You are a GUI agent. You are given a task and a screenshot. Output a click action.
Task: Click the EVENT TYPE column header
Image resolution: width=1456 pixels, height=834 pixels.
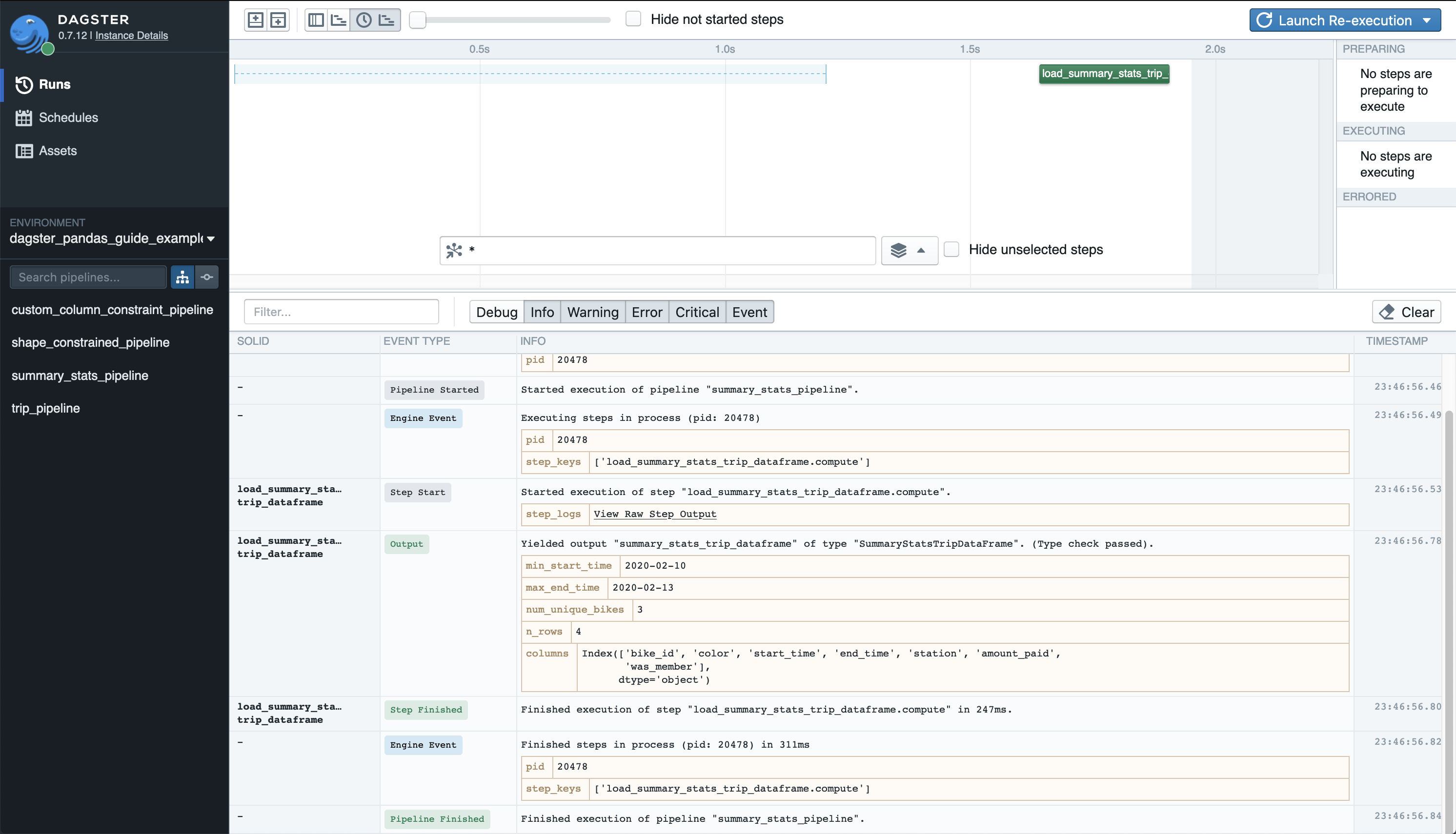click(x=417, y=341)
